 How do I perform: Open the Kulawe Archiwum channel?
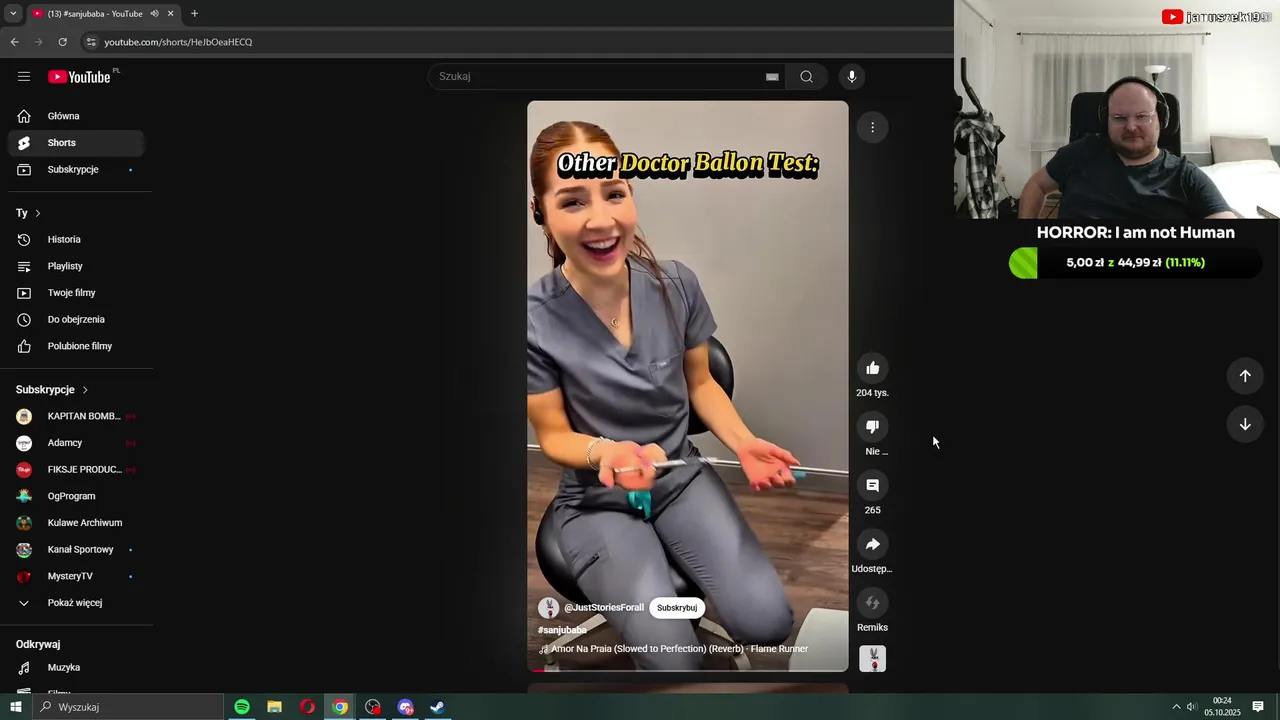(76, 523)
